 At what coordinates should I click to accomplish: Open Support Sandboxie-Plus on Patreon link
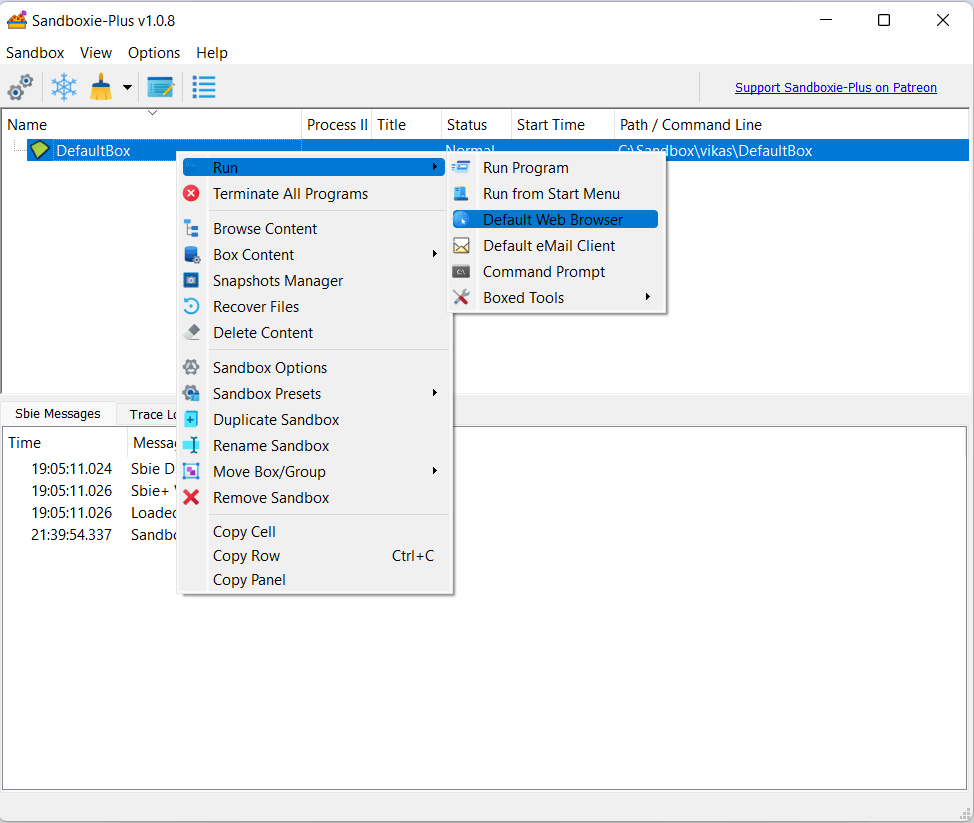tap(835, 88)
